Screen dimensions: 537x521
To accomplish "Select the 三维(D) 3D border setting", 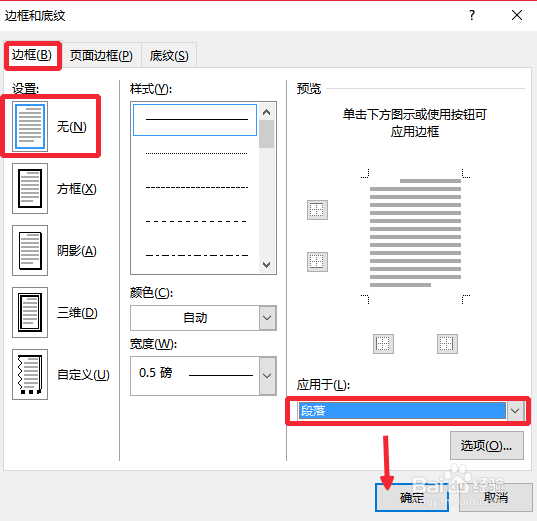I will coord(30,312).
